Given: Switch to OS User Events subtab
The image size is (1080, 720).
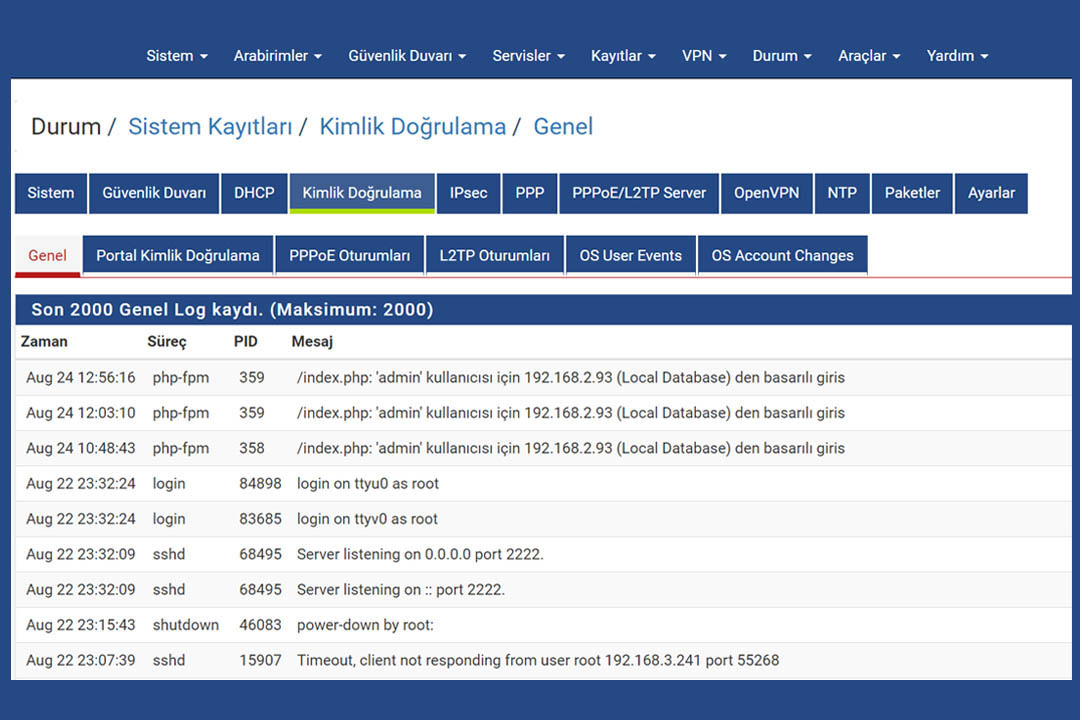Looking at the screenshot, I should [x=630, y=256].
